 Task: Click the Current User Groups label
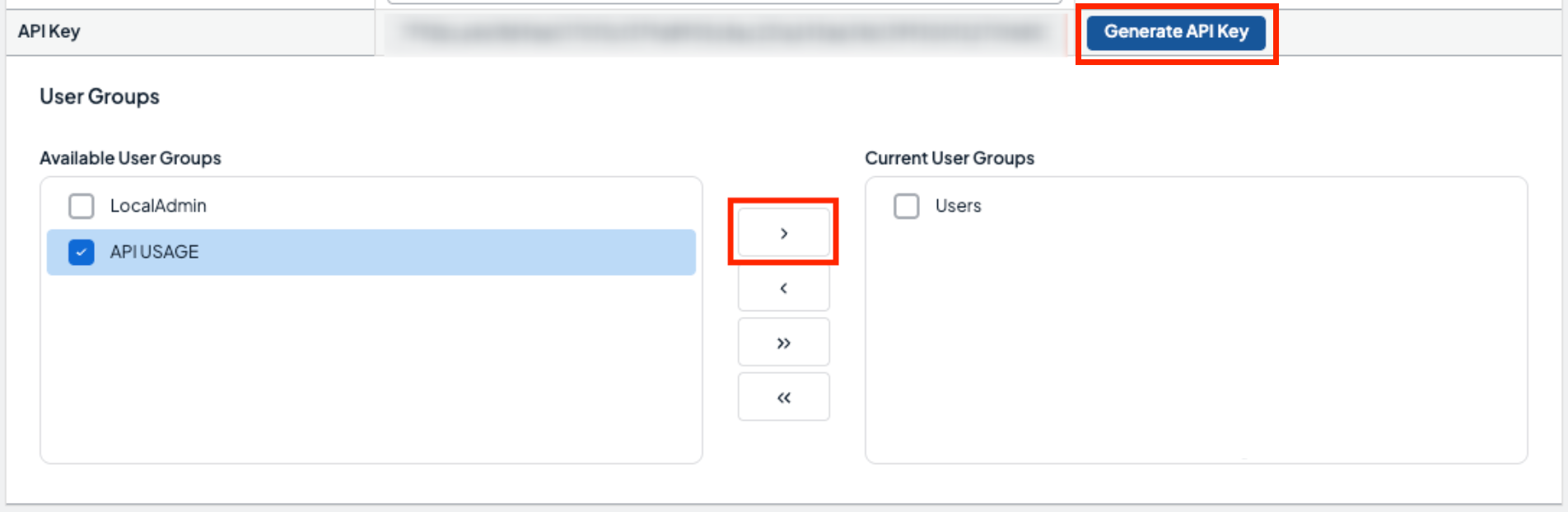point(949,158)
